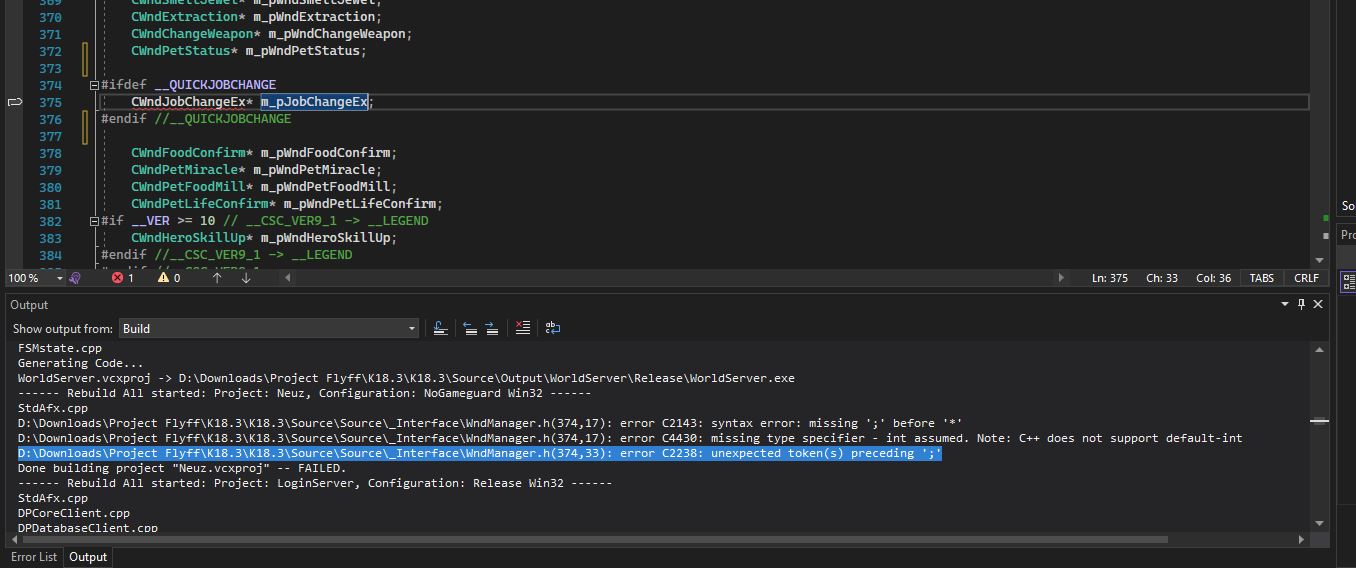This screenshot has height=568, width=1356.
Task: Navigate to next issue with down arrow
Action: pyautogui.click(x=245, y=278)
